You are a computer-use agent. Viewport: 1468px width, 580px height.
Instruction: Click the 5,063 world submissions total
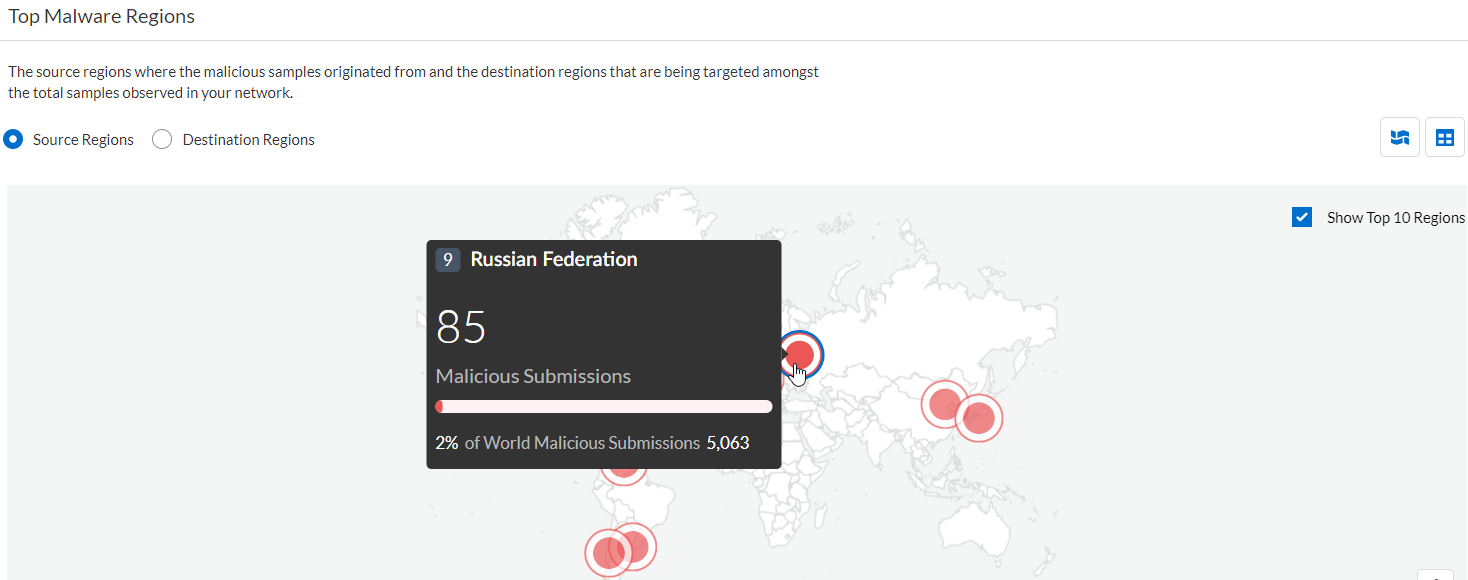point(728,442)
